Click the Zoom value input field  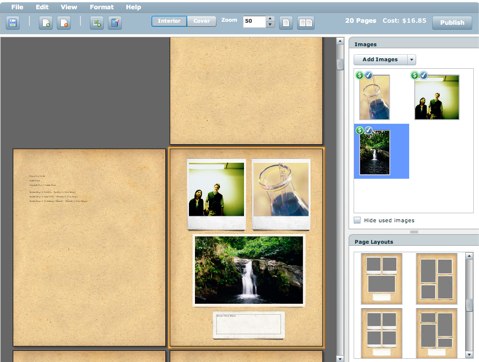click(x=254, y=21)
